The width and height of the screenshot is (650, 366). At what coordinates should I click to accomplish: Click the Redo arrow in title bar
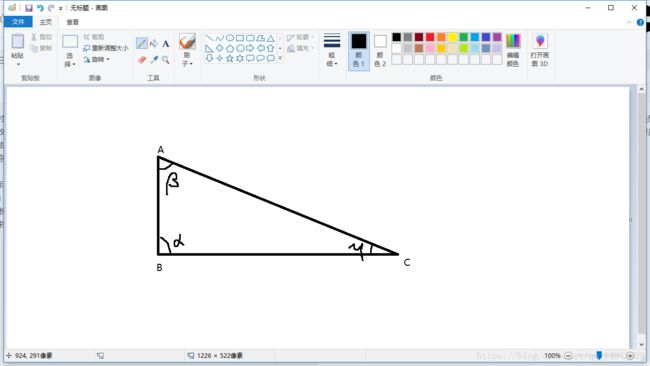[51, 8]
